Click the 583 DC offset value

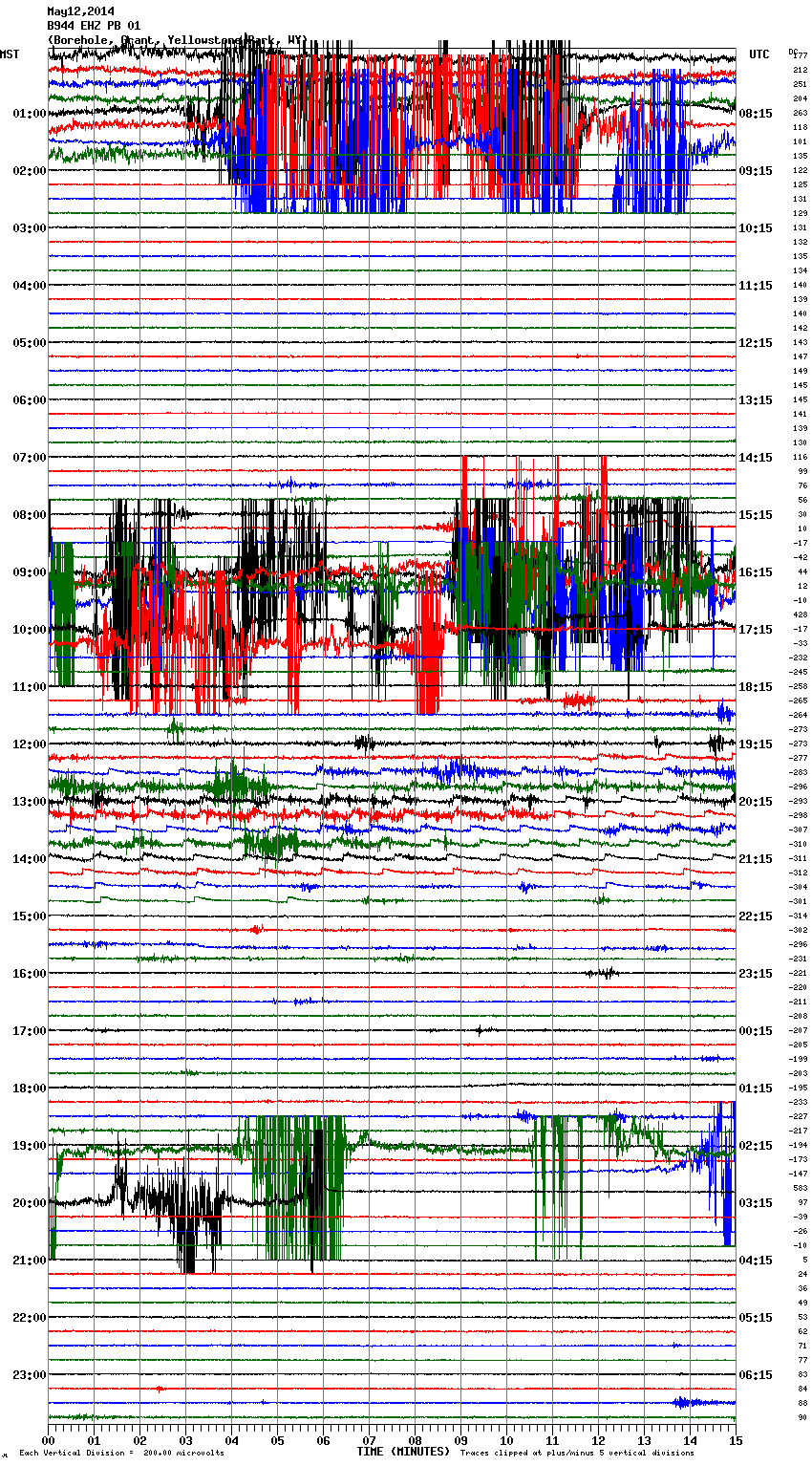tap(801, 1188)
